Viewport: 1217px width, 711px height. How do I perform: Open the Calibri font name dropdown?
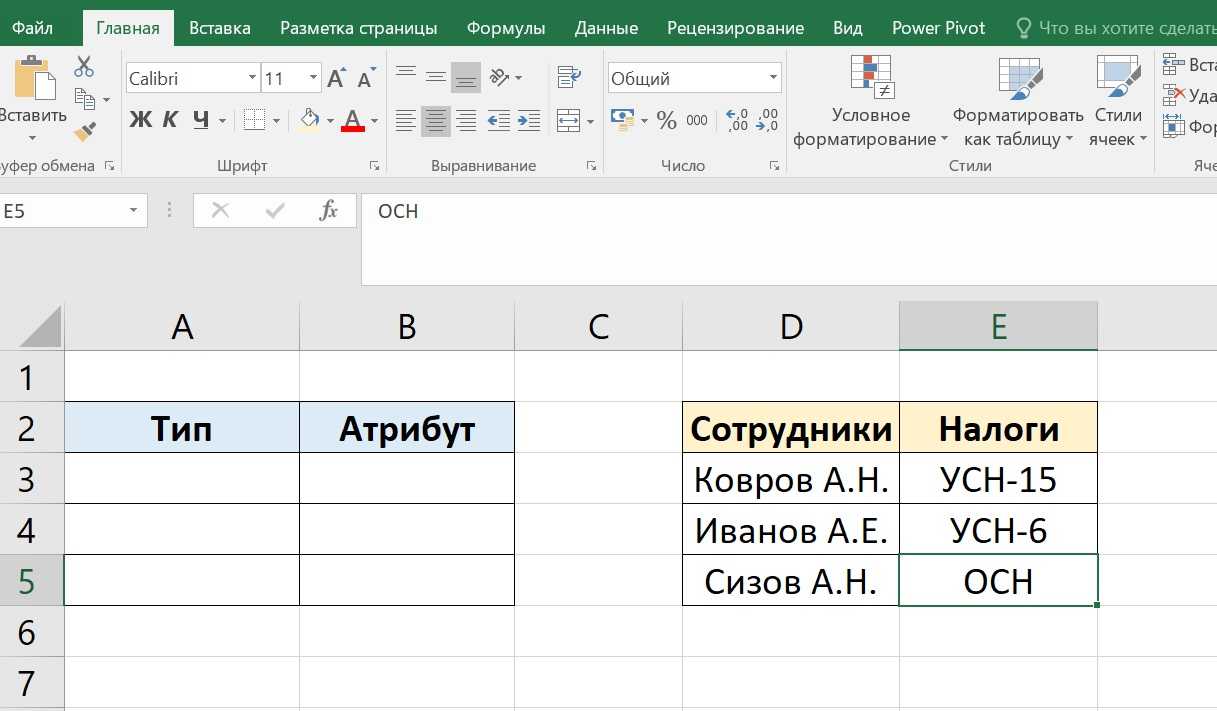tap(252, 78)
